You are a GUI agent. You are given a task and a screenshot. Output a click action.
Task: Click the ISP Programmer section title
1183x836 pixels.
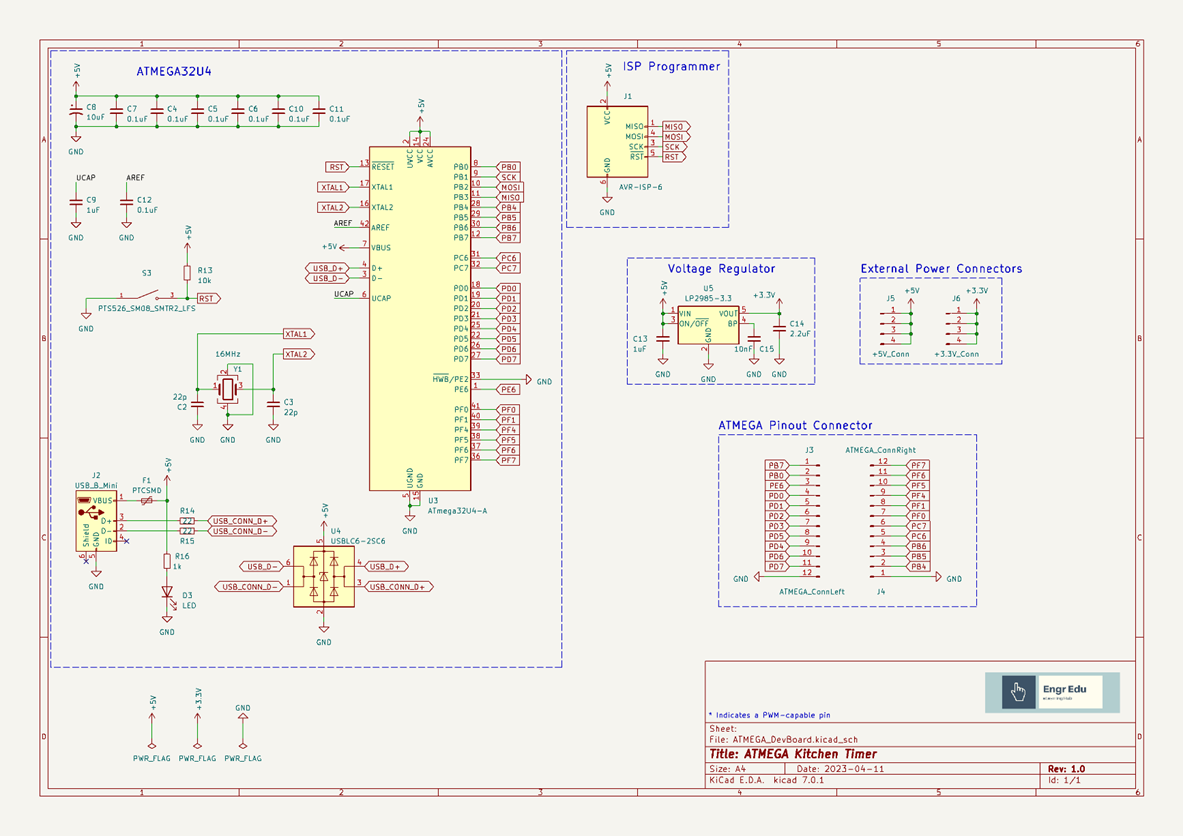(671, 67)
